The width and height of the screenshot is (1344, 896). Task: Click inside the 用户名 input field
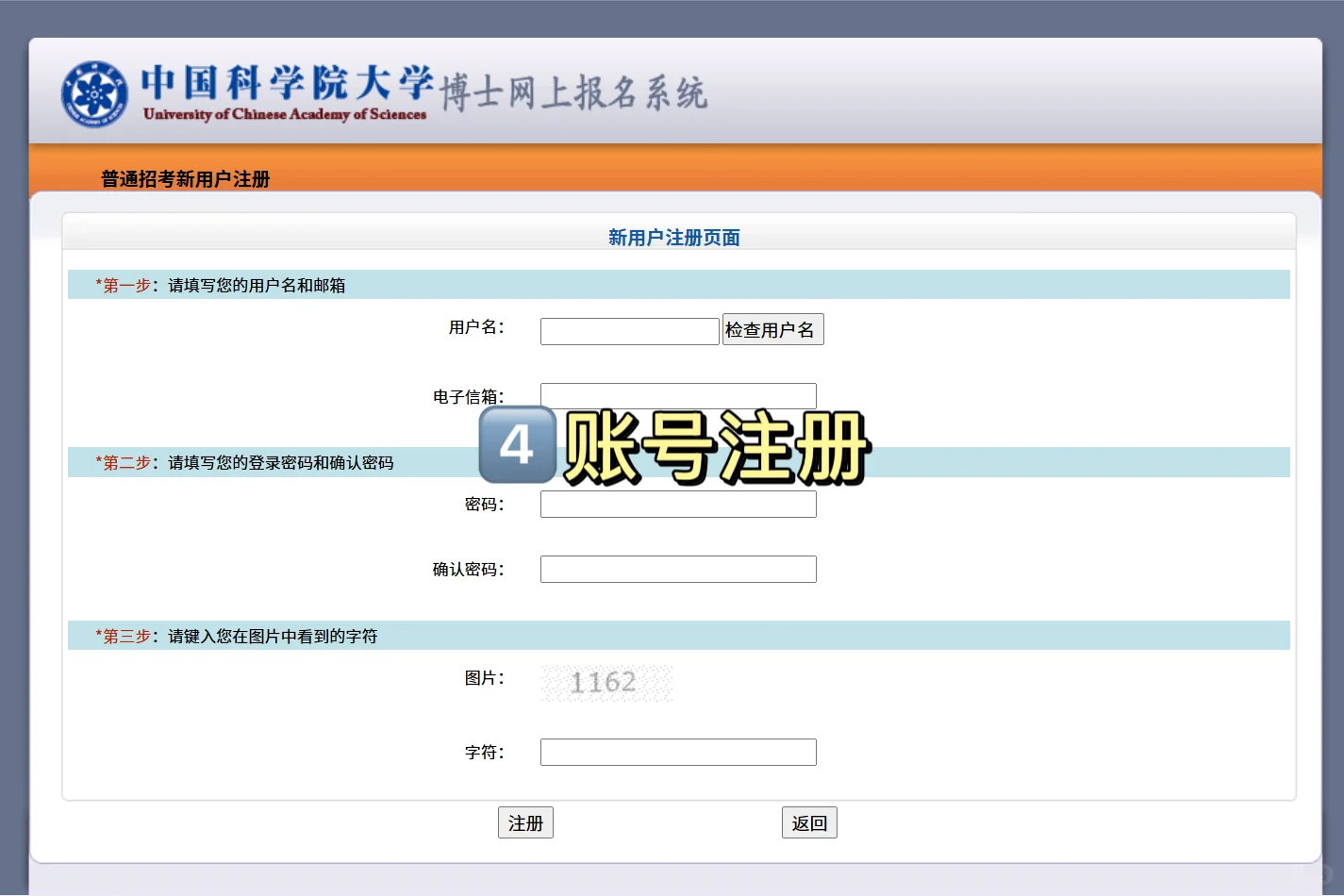628,330
